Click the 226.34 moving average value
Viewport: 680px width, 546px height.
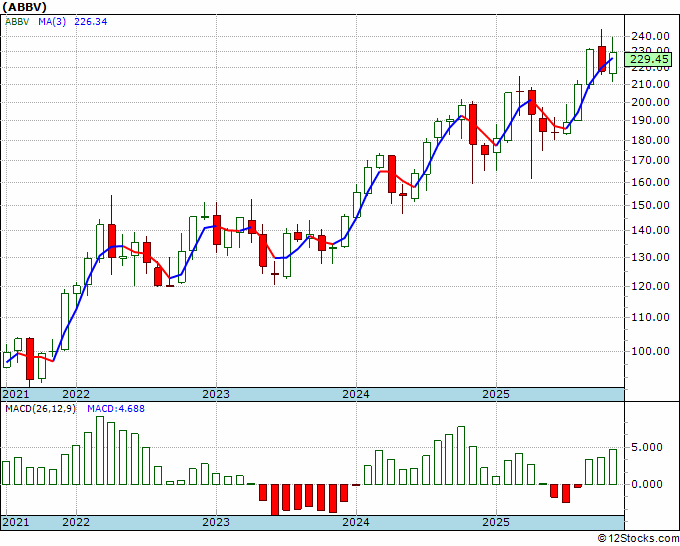(x=91, y=22)
